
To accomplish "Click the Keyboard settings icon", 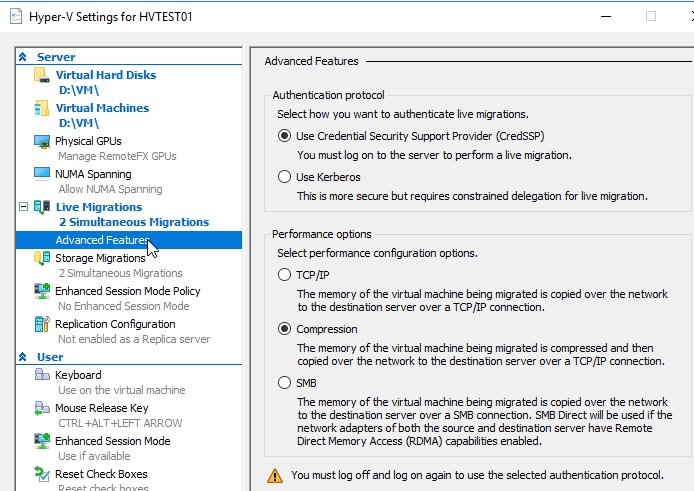I will tap(41, 375).
